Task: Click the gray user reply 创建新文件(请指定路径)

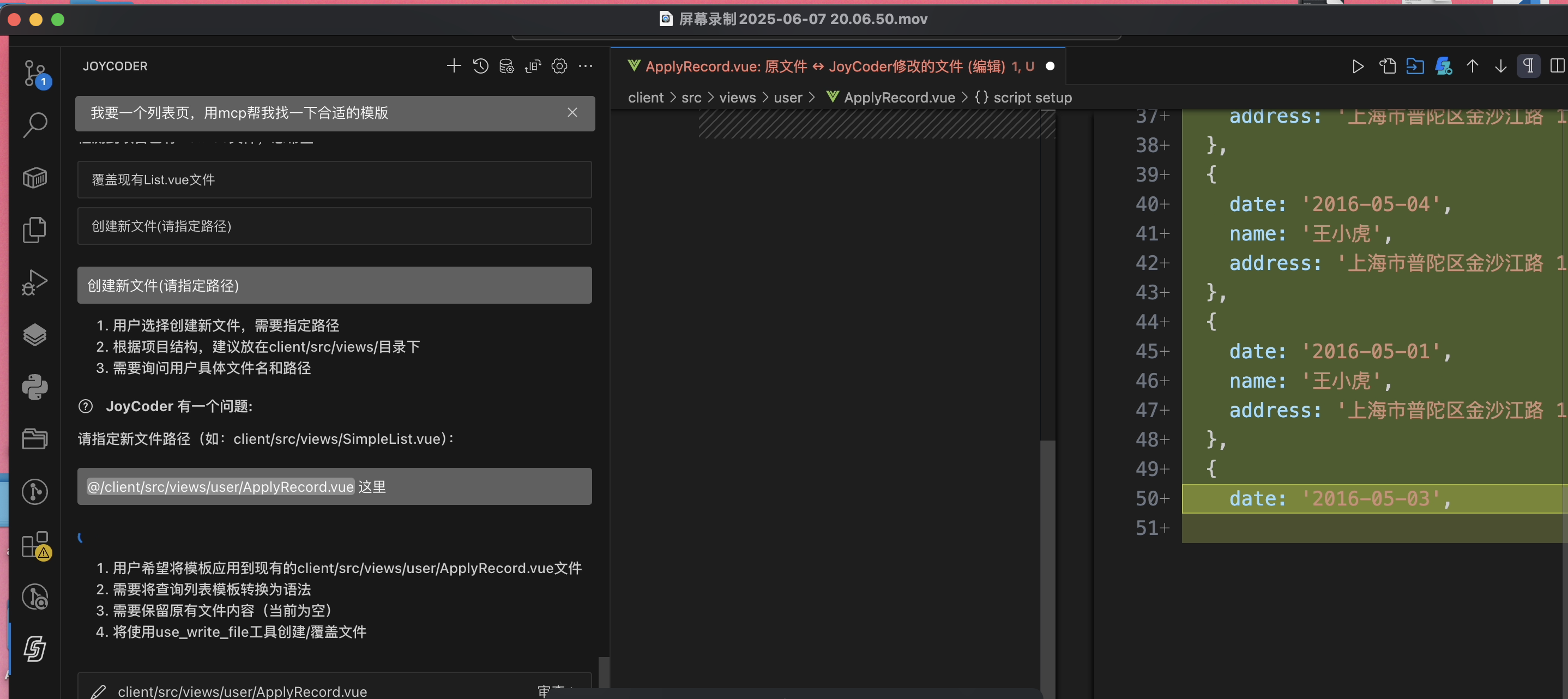Action: point(334,285)
